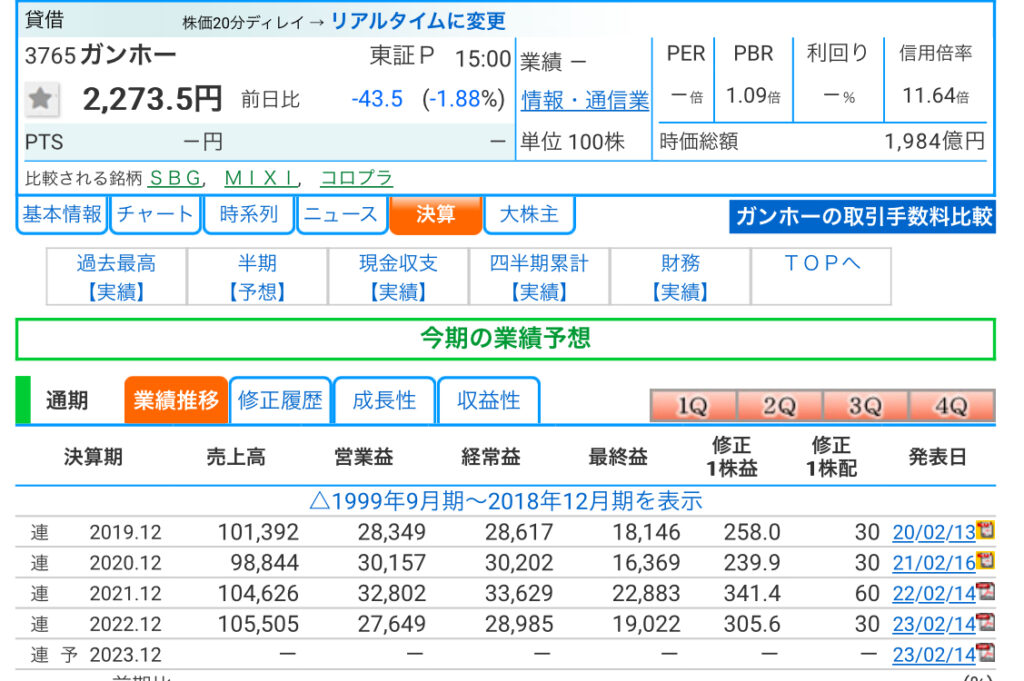
Task: Select the 2Q quarter button
Action: pyautogui.click(x=779, y=406)
